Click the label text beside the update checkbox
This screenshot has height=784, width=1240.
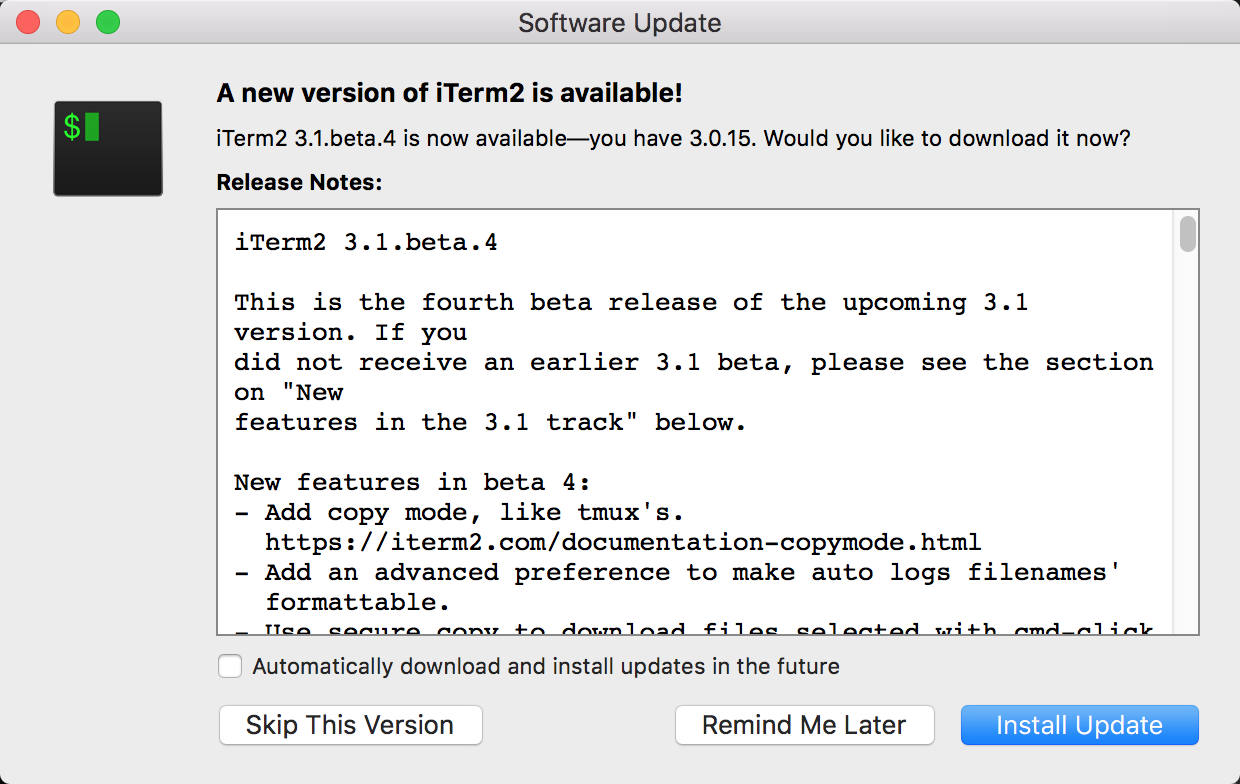click(x=546, y=666)
